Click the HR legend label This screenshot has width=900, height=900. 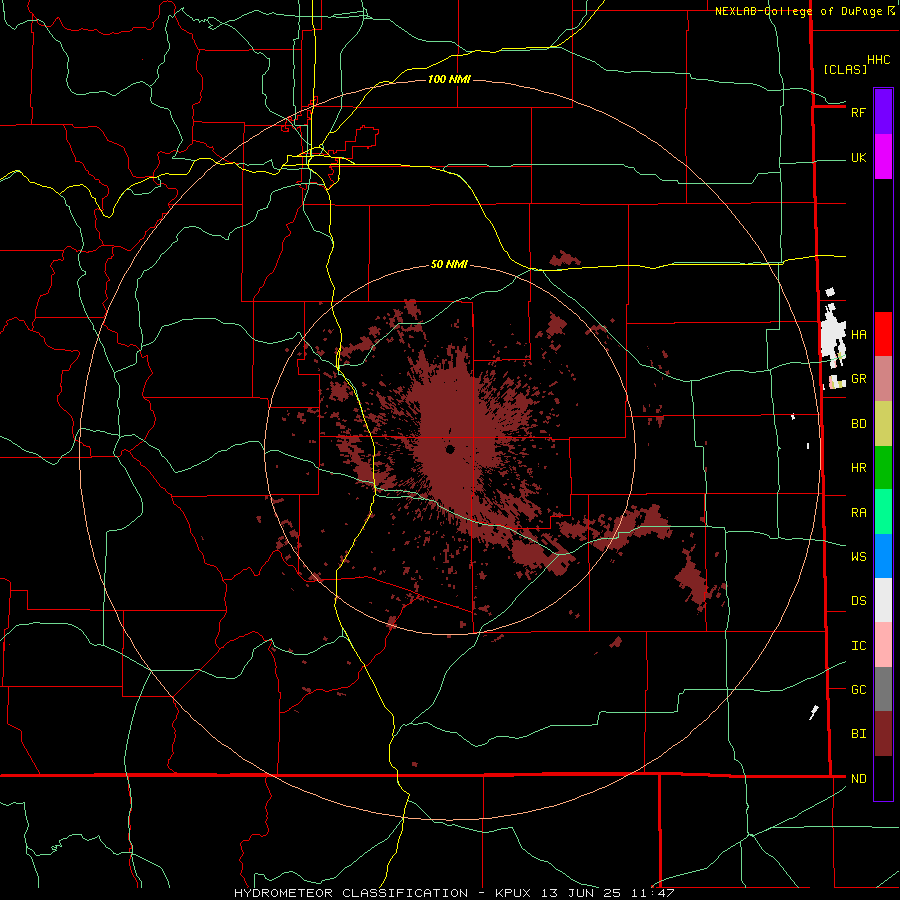[x=858, y=468]
